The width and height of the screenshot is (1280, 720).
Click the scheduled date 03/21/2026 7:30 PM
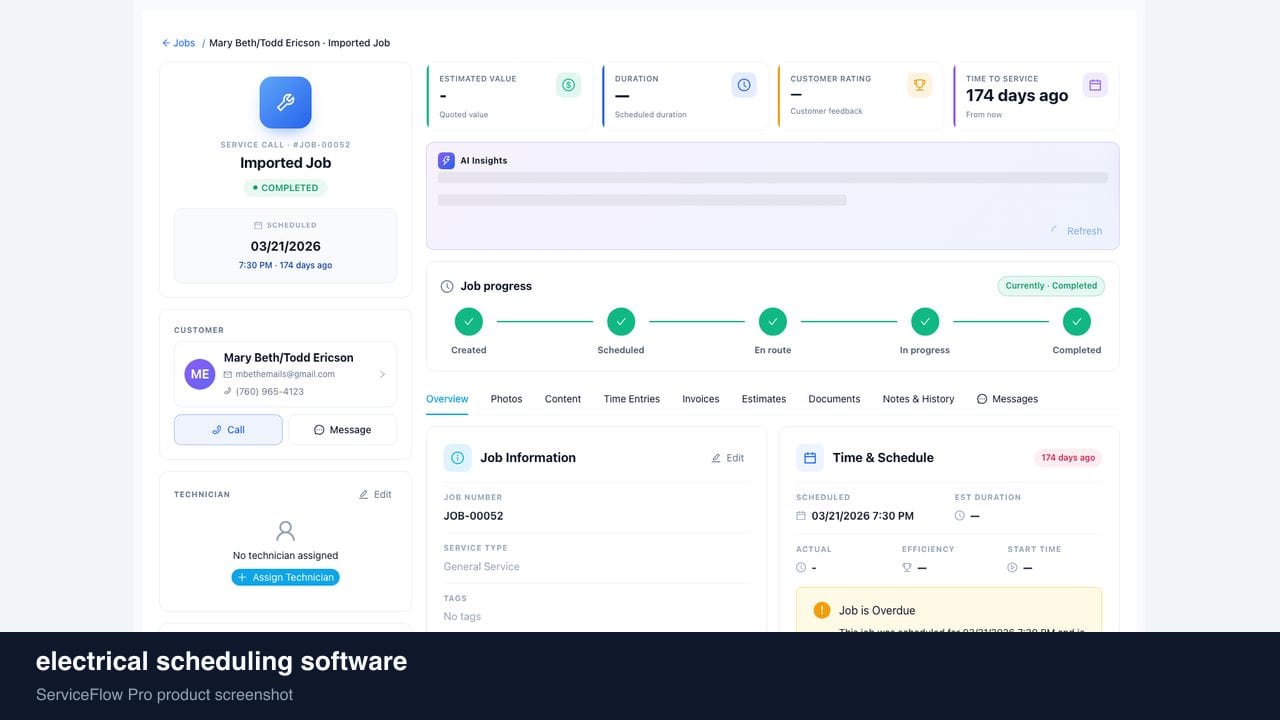coord(862,516)
